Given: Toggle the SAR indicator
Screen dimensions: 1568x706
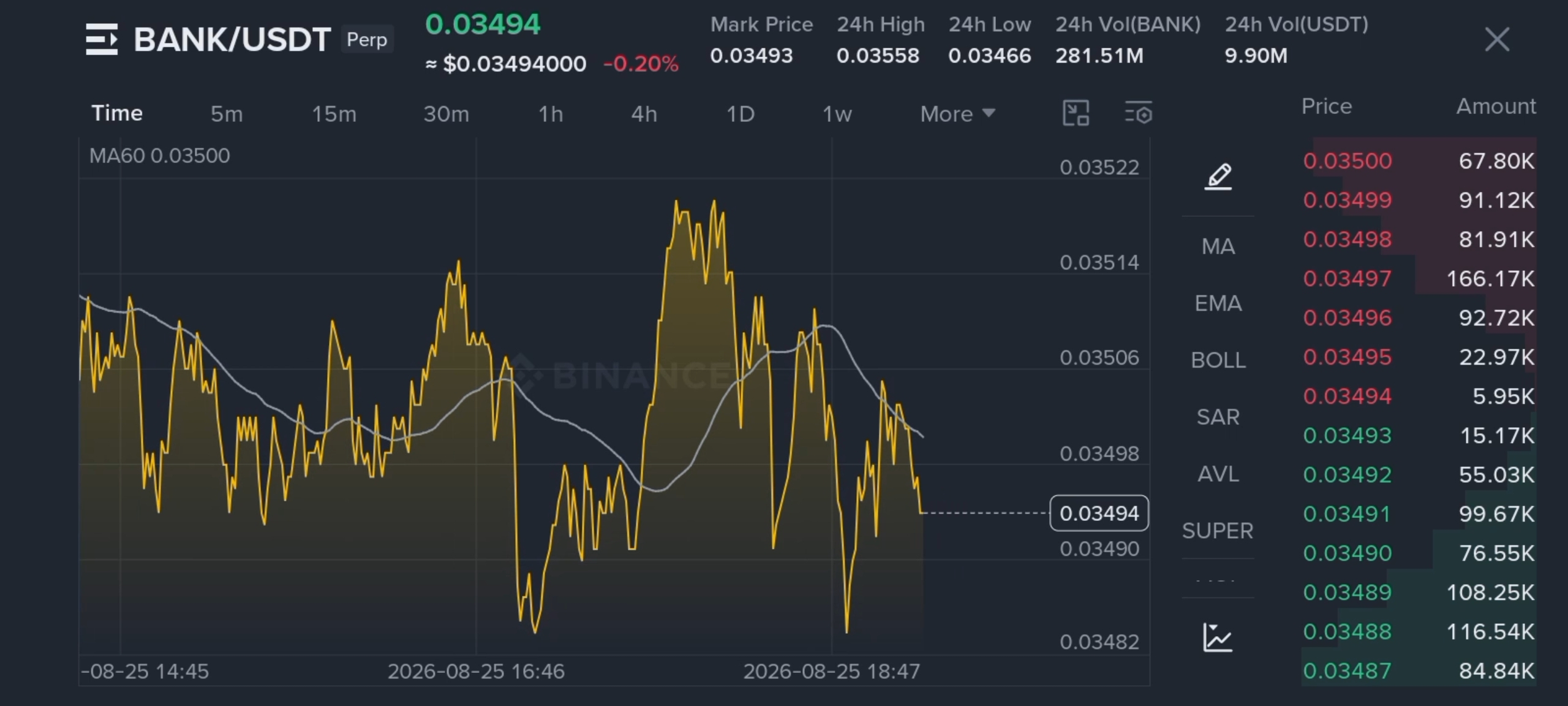Looking at the screenshot, I should click(x=1218, y=417).
